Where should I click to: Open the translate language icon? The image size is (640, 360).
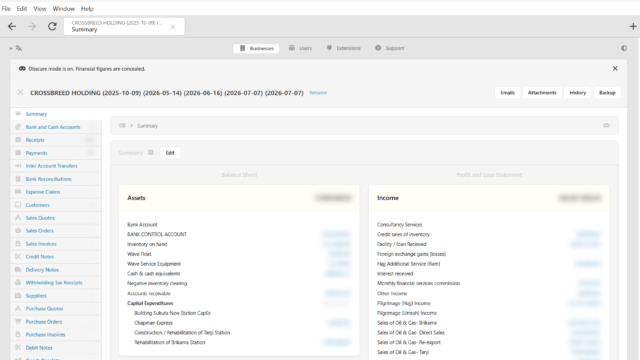pyautogui.click(x=19, y=48)
